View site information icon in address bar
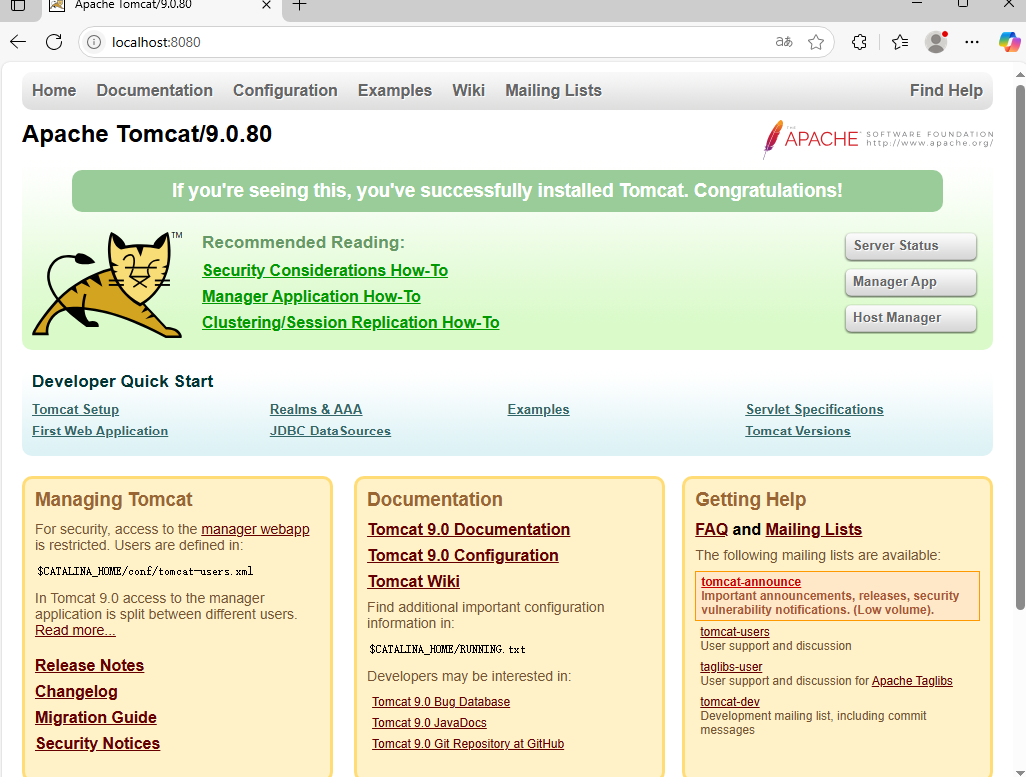This screenshot has height=777, width=1026. 94,42
